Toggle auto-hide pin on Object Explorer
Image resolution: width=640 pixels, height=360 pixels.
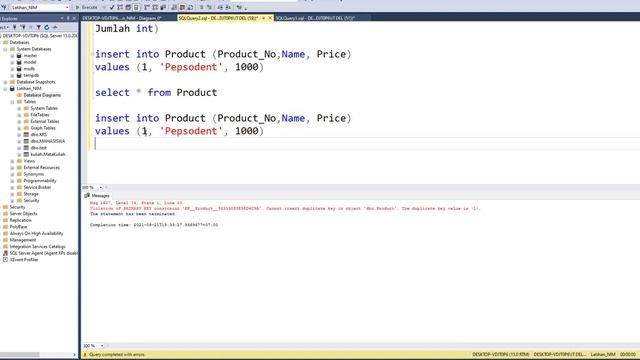click(x=68, y=18)
